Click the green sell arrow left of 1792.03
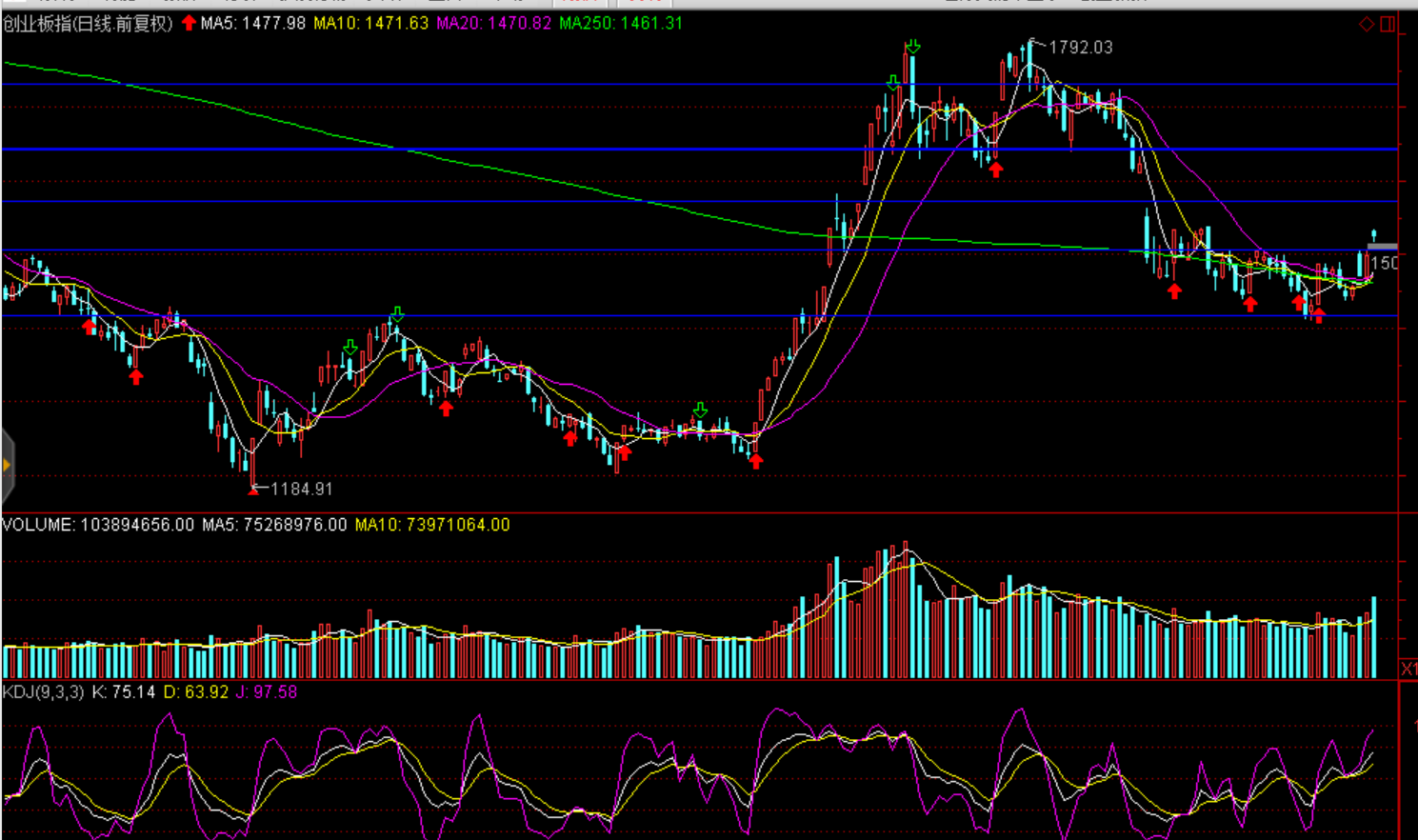 click(x=912, y=46)
